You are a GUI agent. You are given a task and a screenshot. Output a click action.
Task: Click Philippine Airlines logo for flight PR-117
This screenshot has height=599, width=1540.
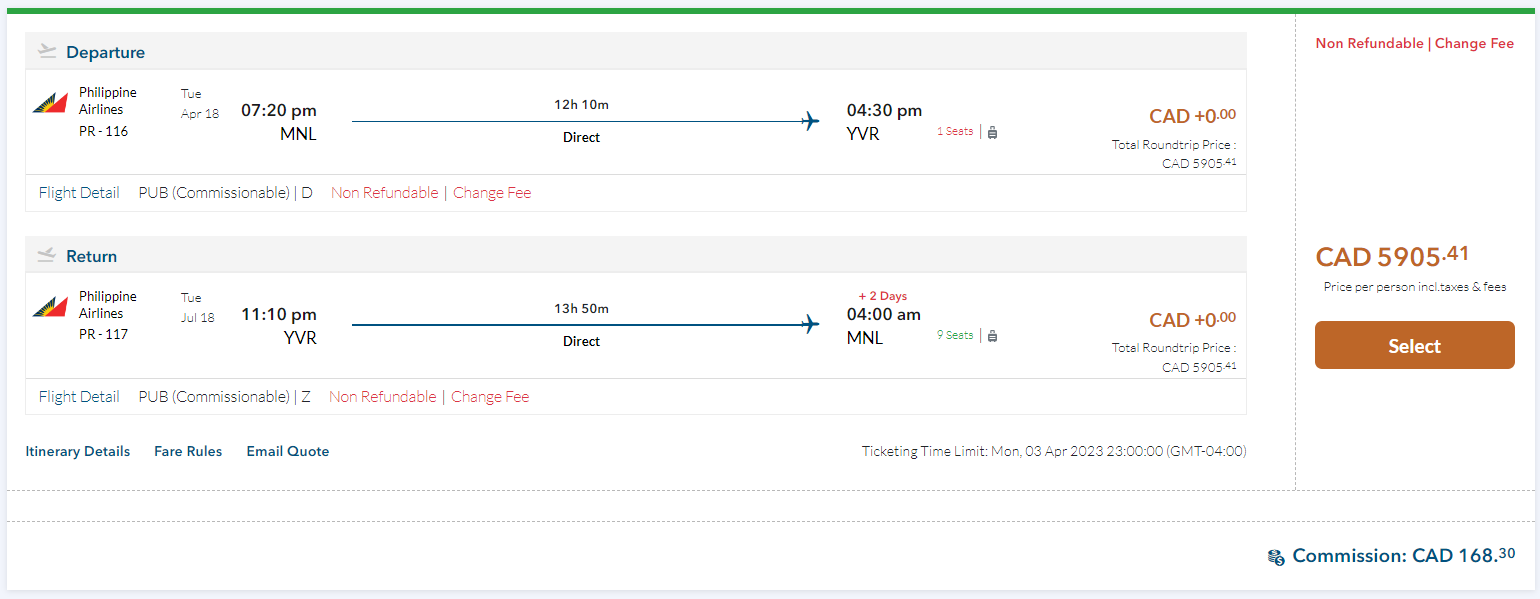[50, 307]
